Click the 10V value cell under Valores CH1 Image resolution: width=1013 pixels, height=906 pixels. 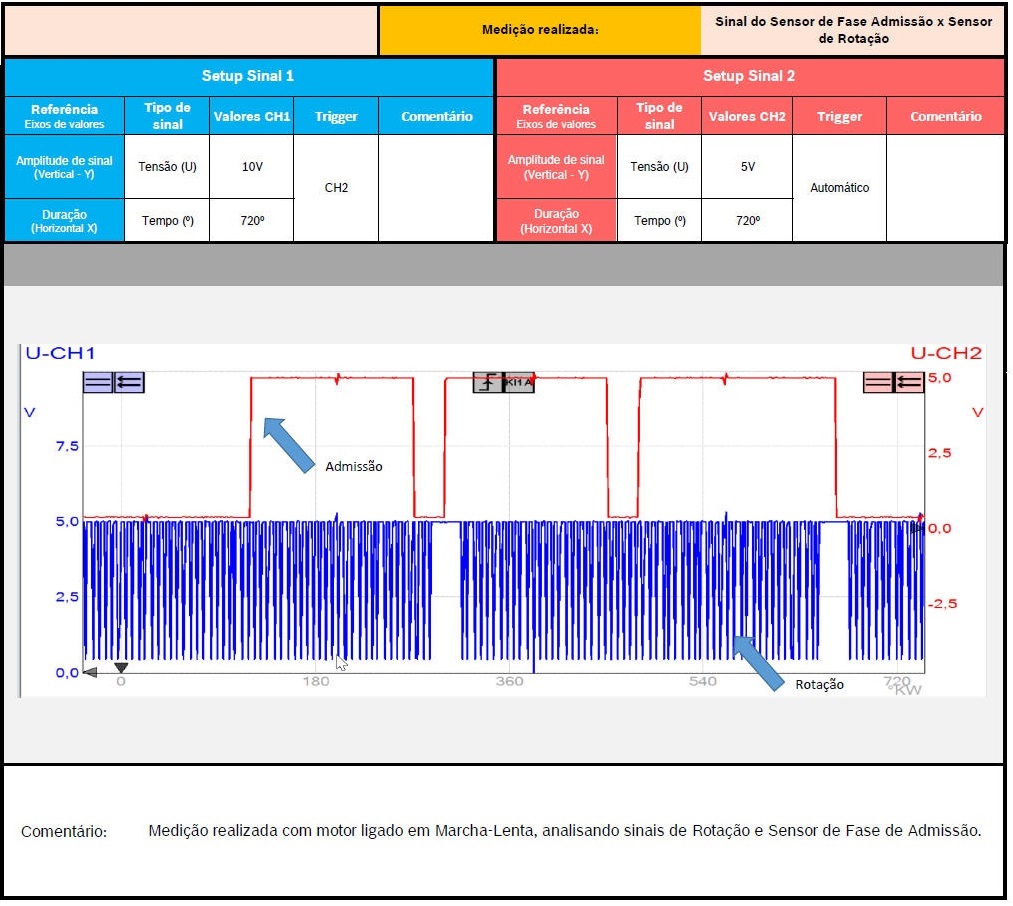click(x=252, y=167)
